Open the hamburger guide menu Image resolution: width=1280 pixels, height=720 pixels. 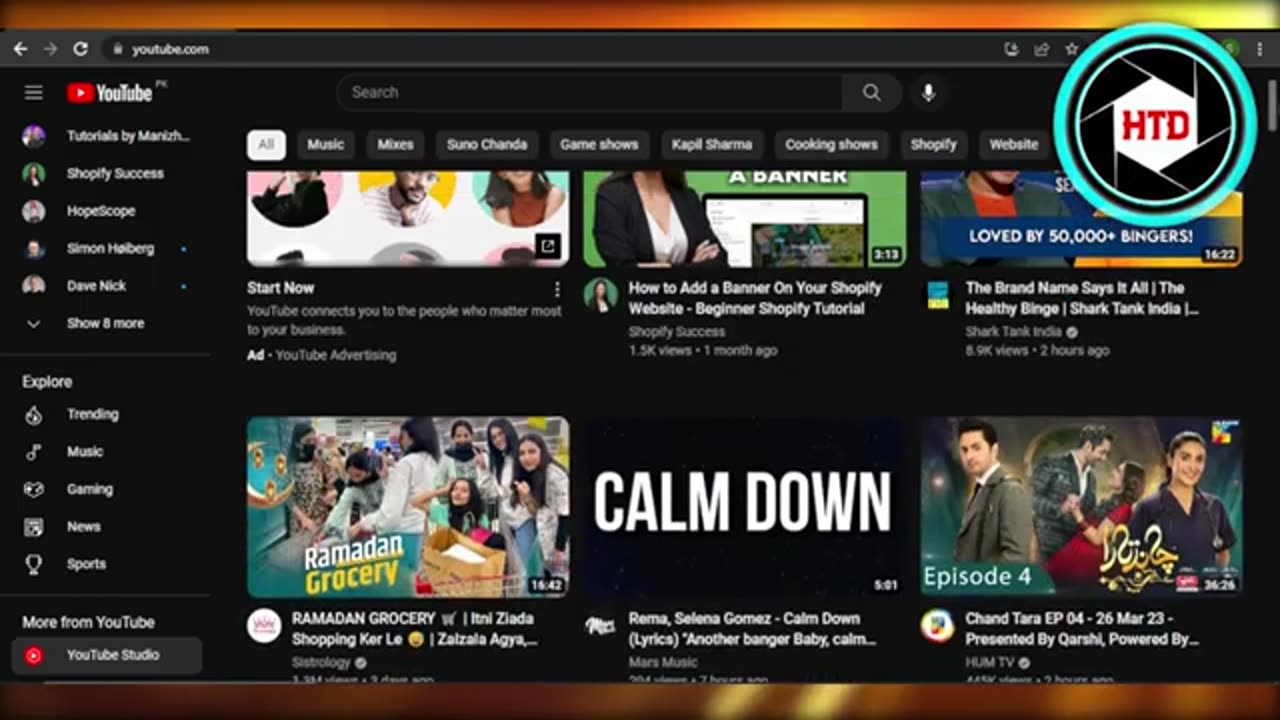[34, 93]
